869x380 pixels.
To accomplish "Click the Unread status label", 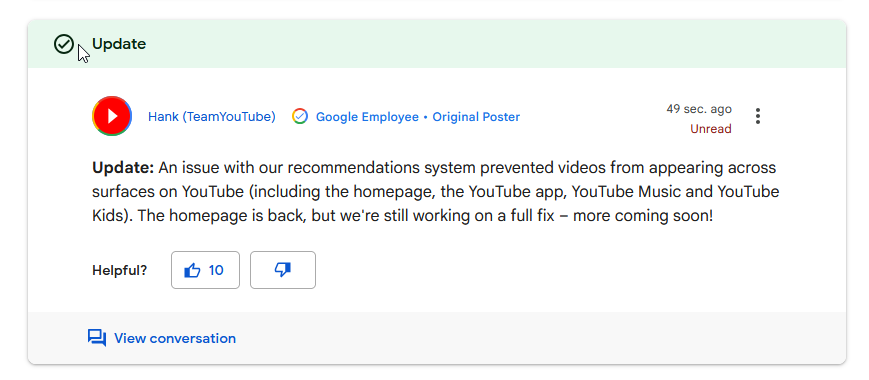I will coord(710,129).
